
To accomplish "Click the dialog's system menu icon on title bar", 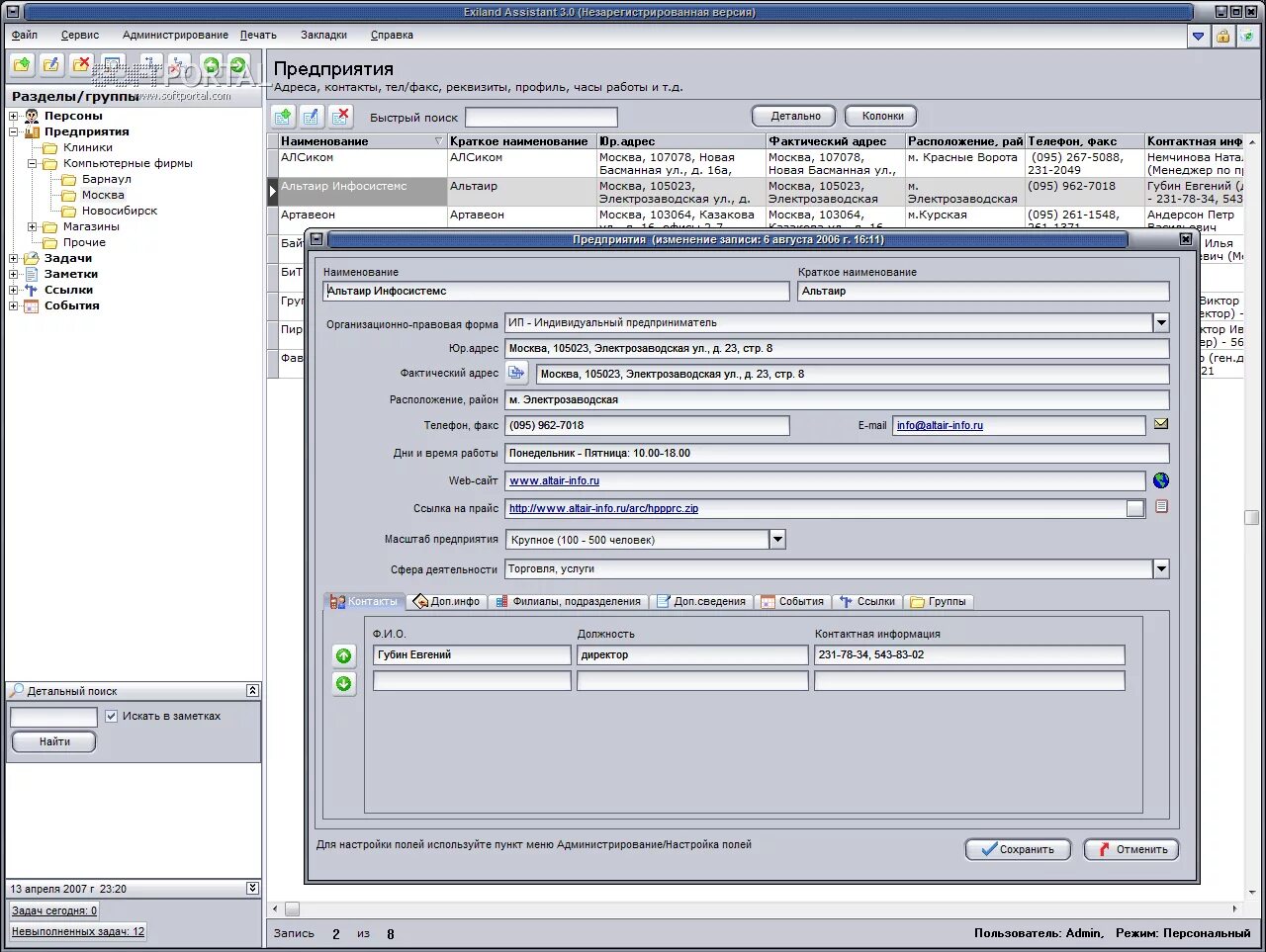I will 316,239.
